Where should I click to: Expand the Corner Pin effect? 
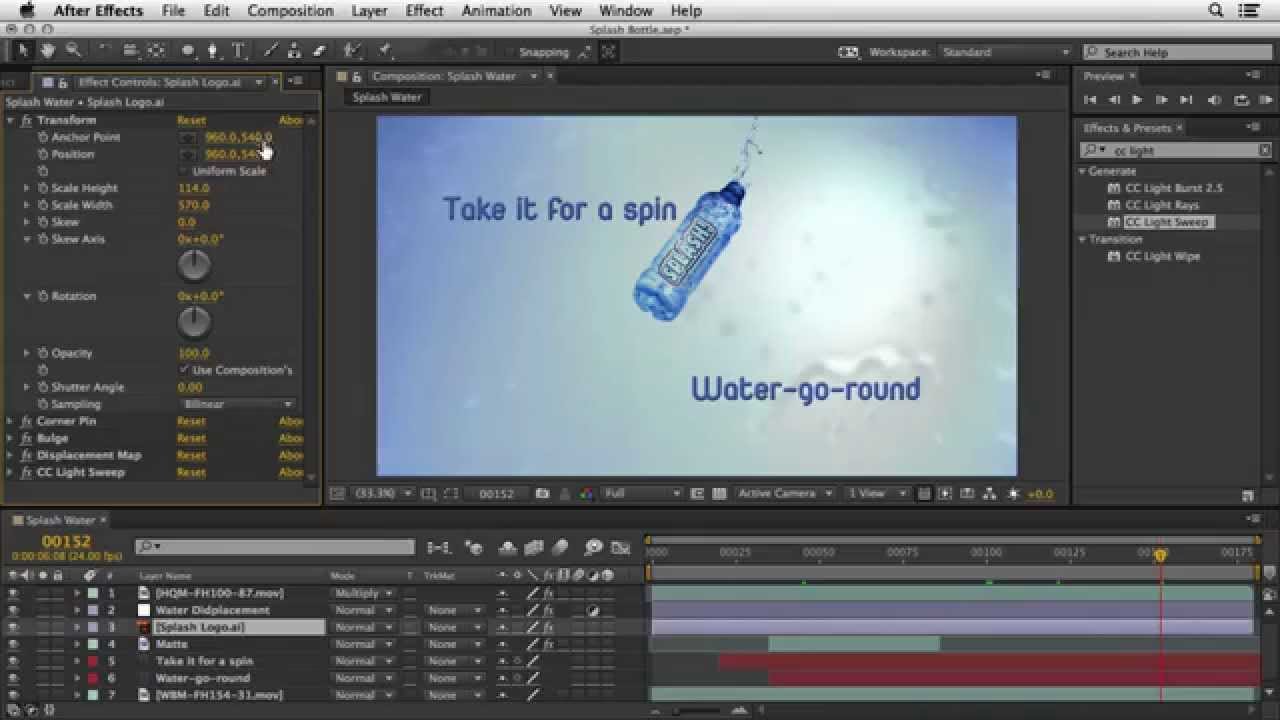pos(11,421)
